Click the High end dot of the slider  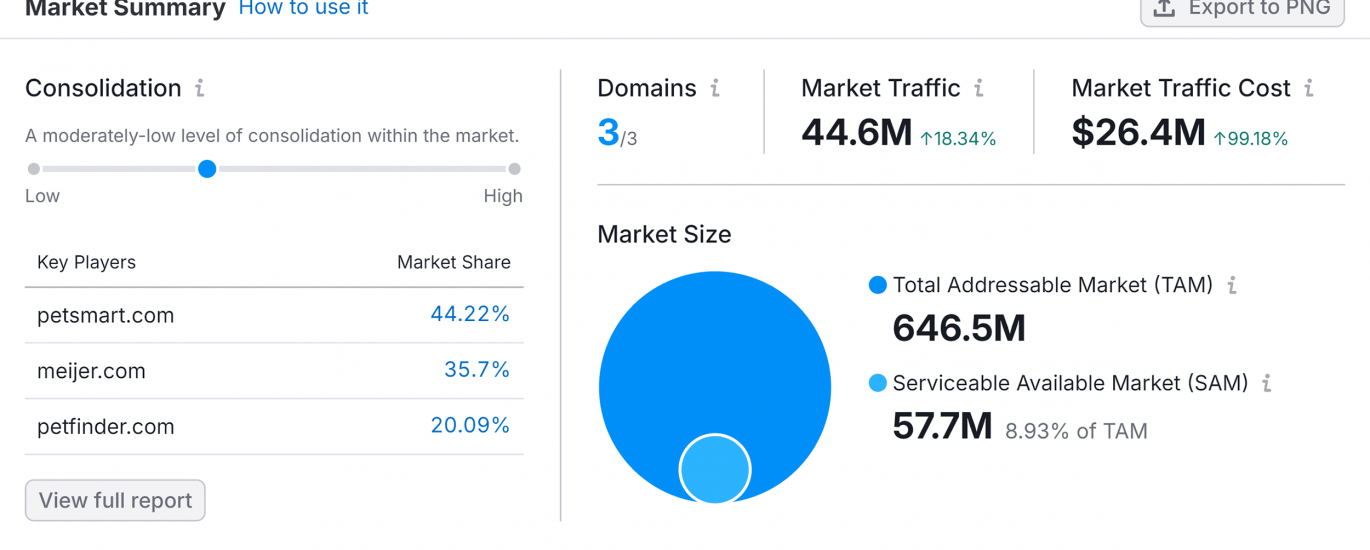[x=514, y=169]
